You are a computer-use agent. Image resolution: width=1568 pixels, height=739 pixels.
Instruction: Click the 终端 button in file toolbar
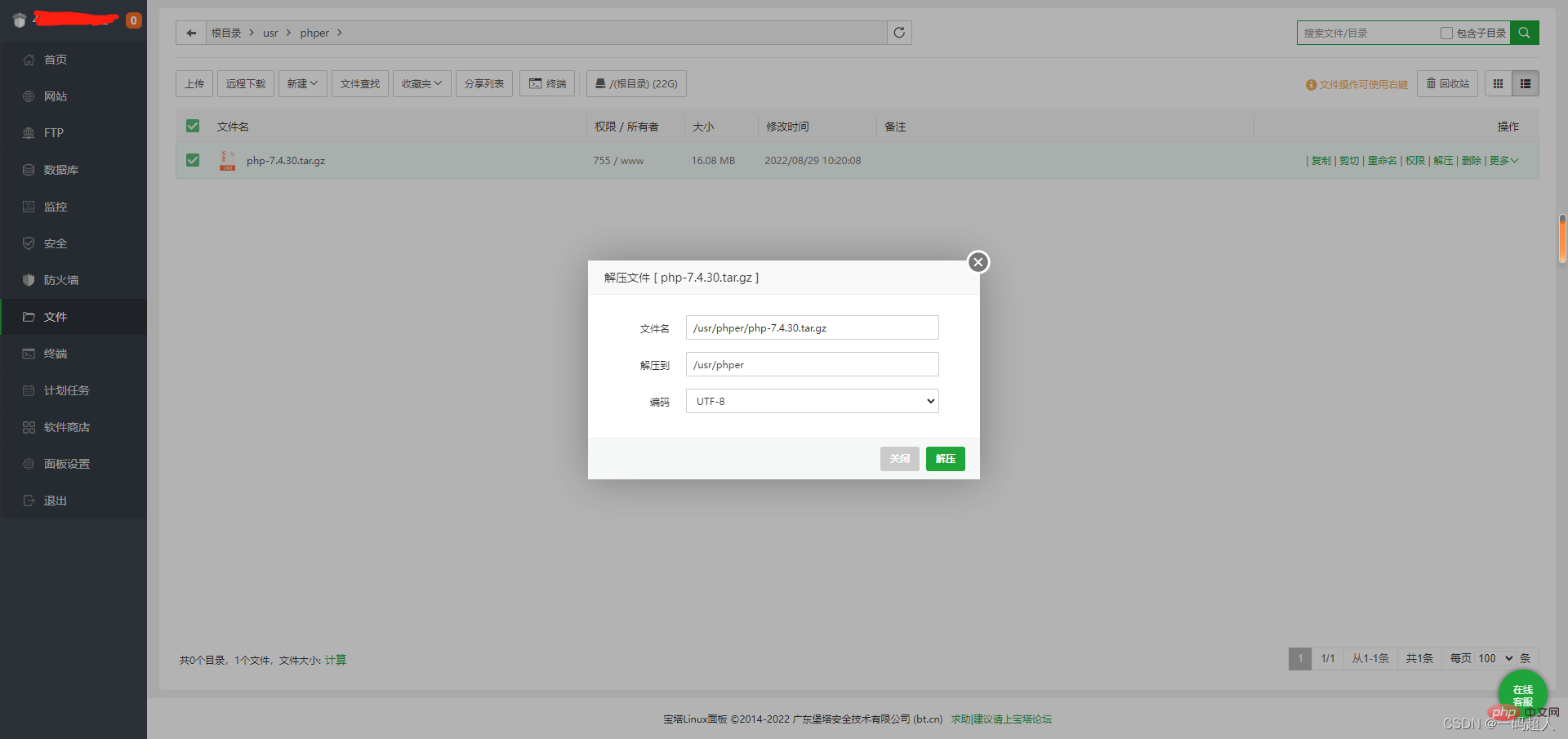(x=547, y=83)
